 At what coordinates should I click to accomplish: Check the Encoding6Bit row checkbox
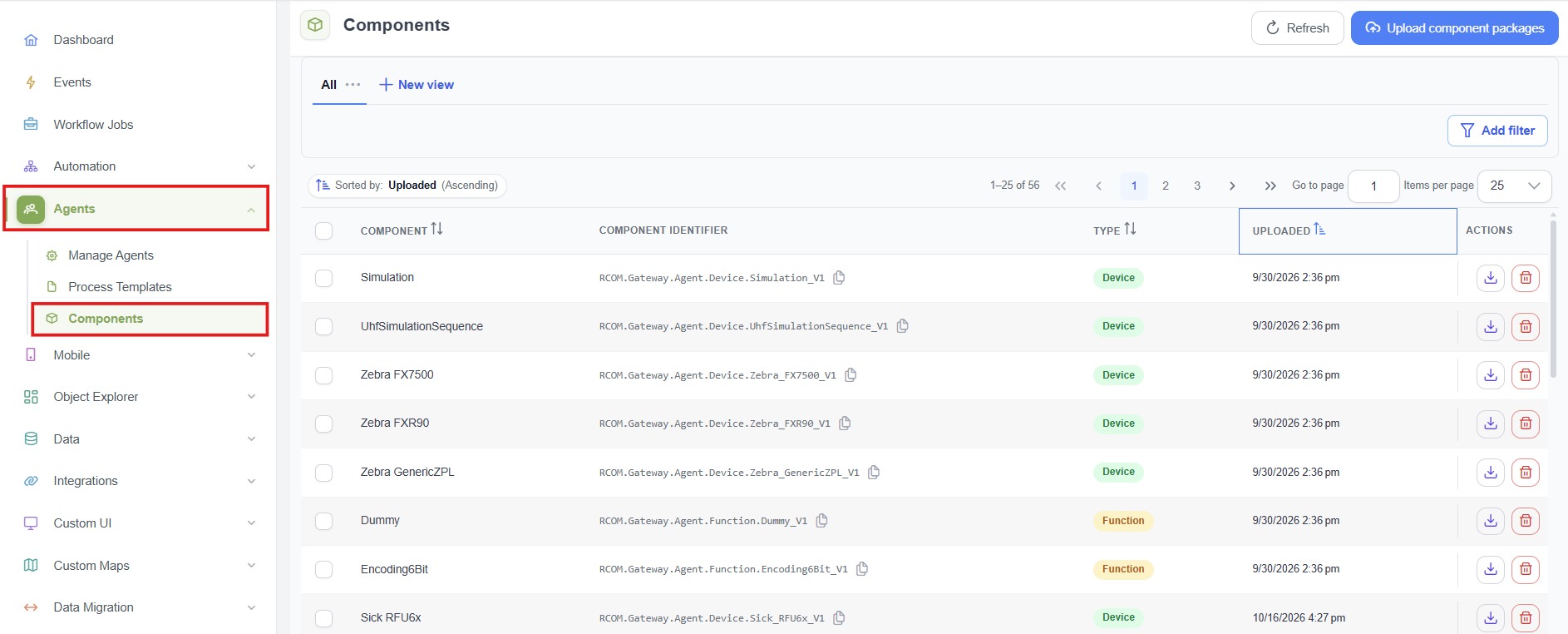tap(324, 569)
